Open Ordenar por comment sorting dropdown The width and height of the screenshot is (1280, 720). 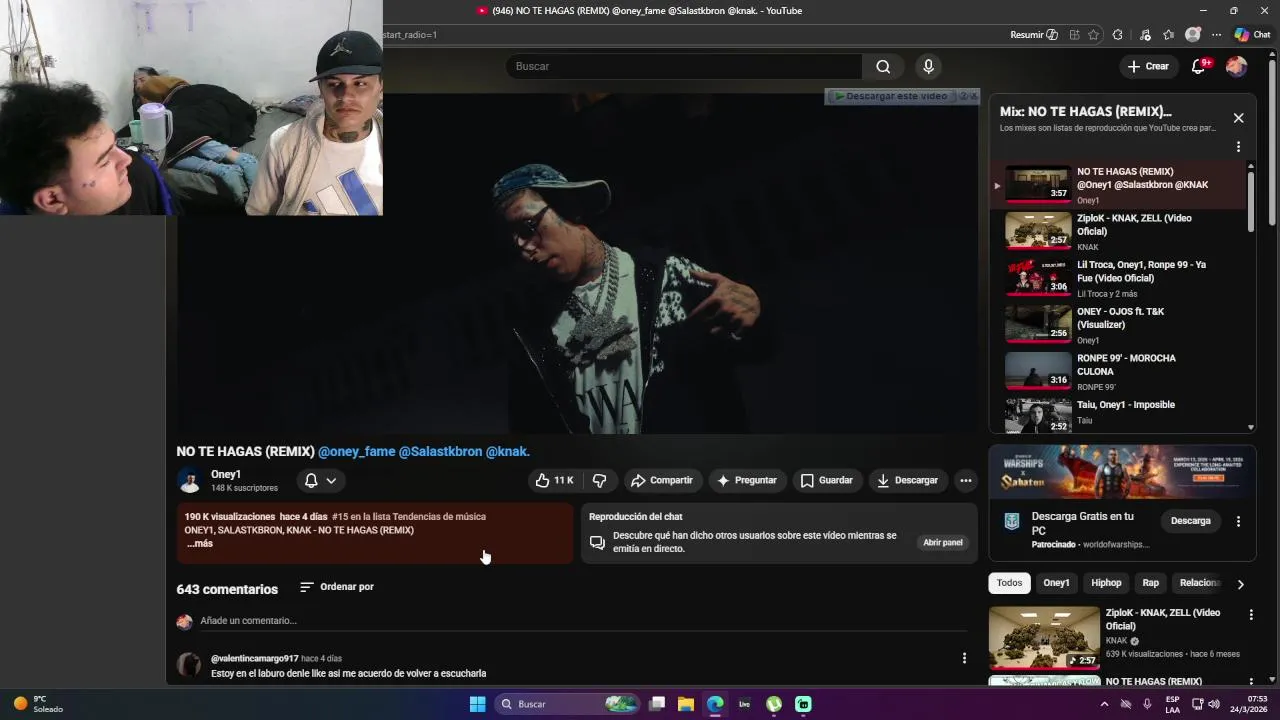click(337, 587)
